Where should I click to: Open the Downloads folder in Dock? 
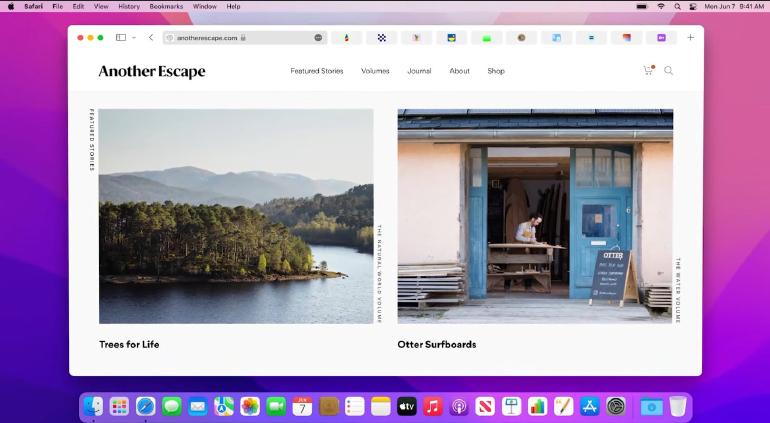point(651,406)
